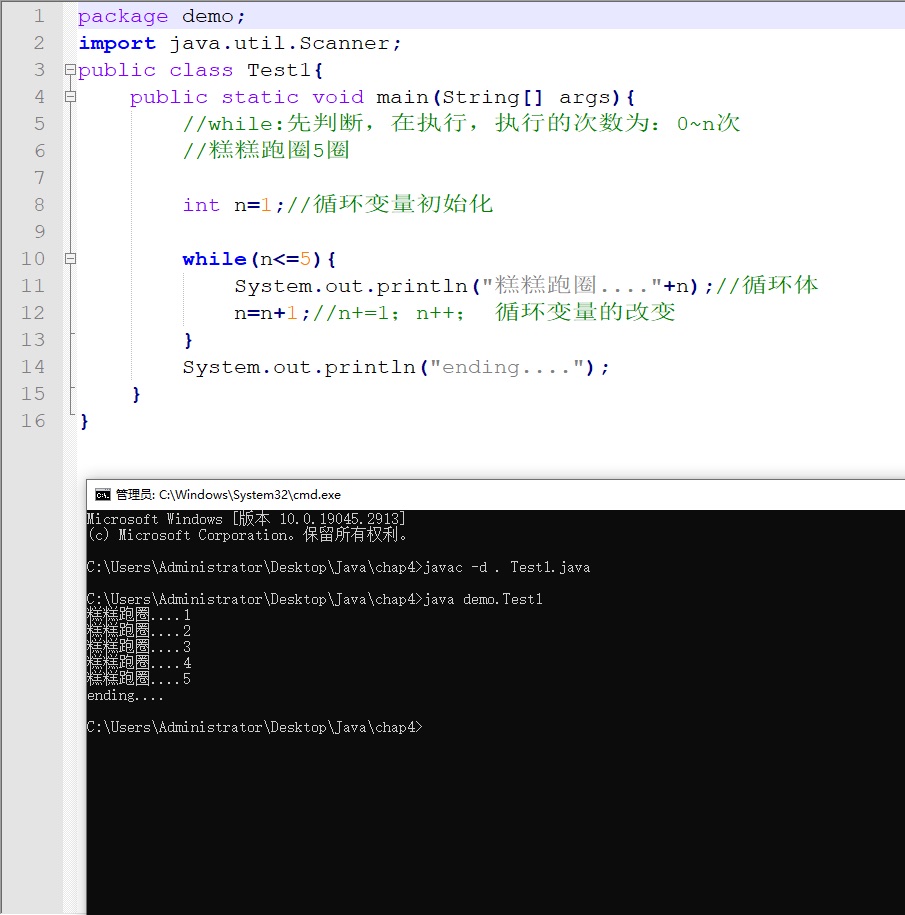Screen dimensions: 905x915
Task: Click output line '糕糕跑圈....3' in cmd
Action: click(139, 647)
